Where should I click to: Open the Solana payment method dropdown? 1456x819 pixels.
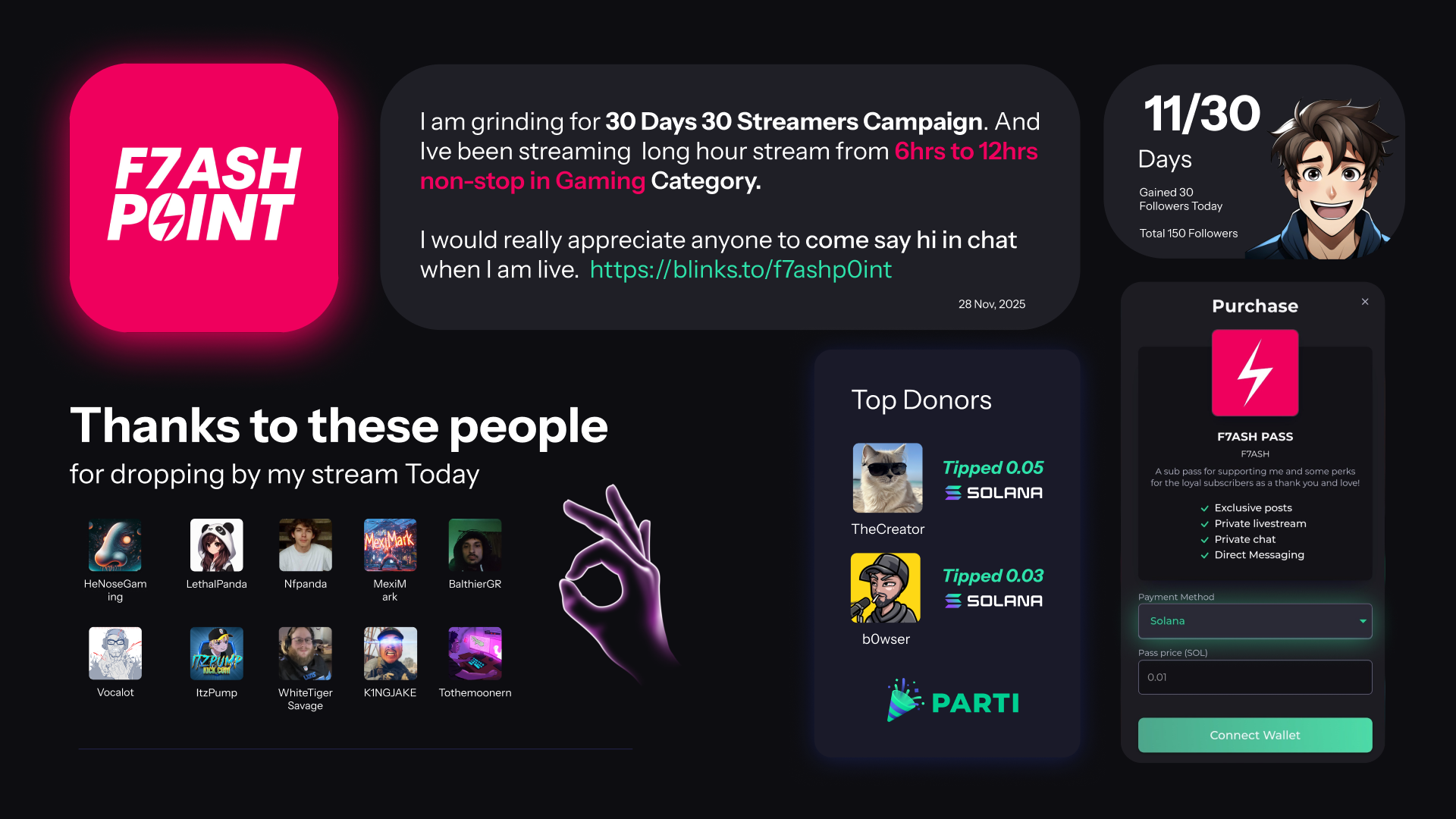click(1255, 621)
